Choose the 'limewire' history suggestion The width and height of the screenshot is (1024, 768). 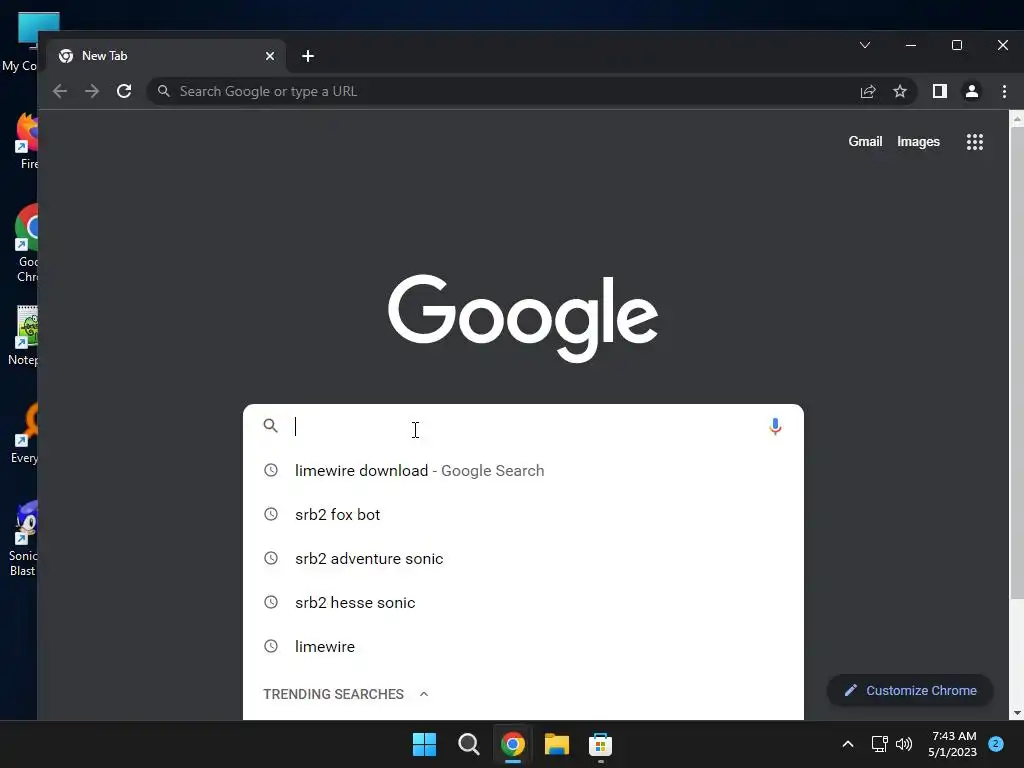pyautogui.click(x=523, y=647)
